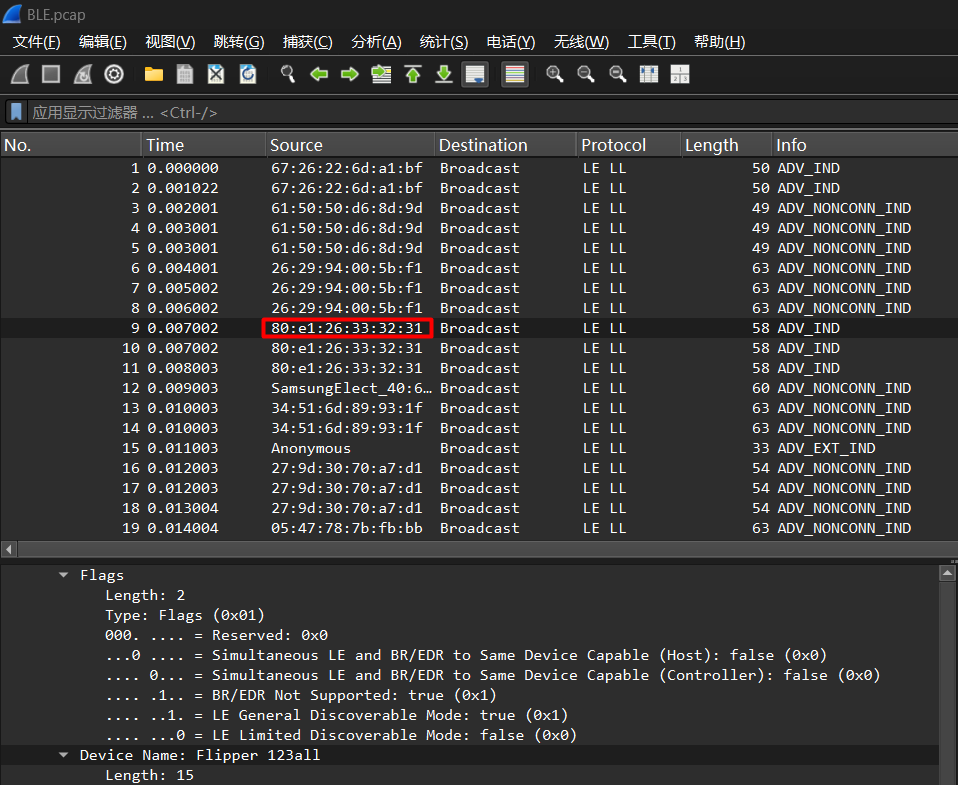Image resolution: width=958 pixels, height=785 pixels.
Task: Toggle packet colorization rules button
Action: click(x=514, y=75)
